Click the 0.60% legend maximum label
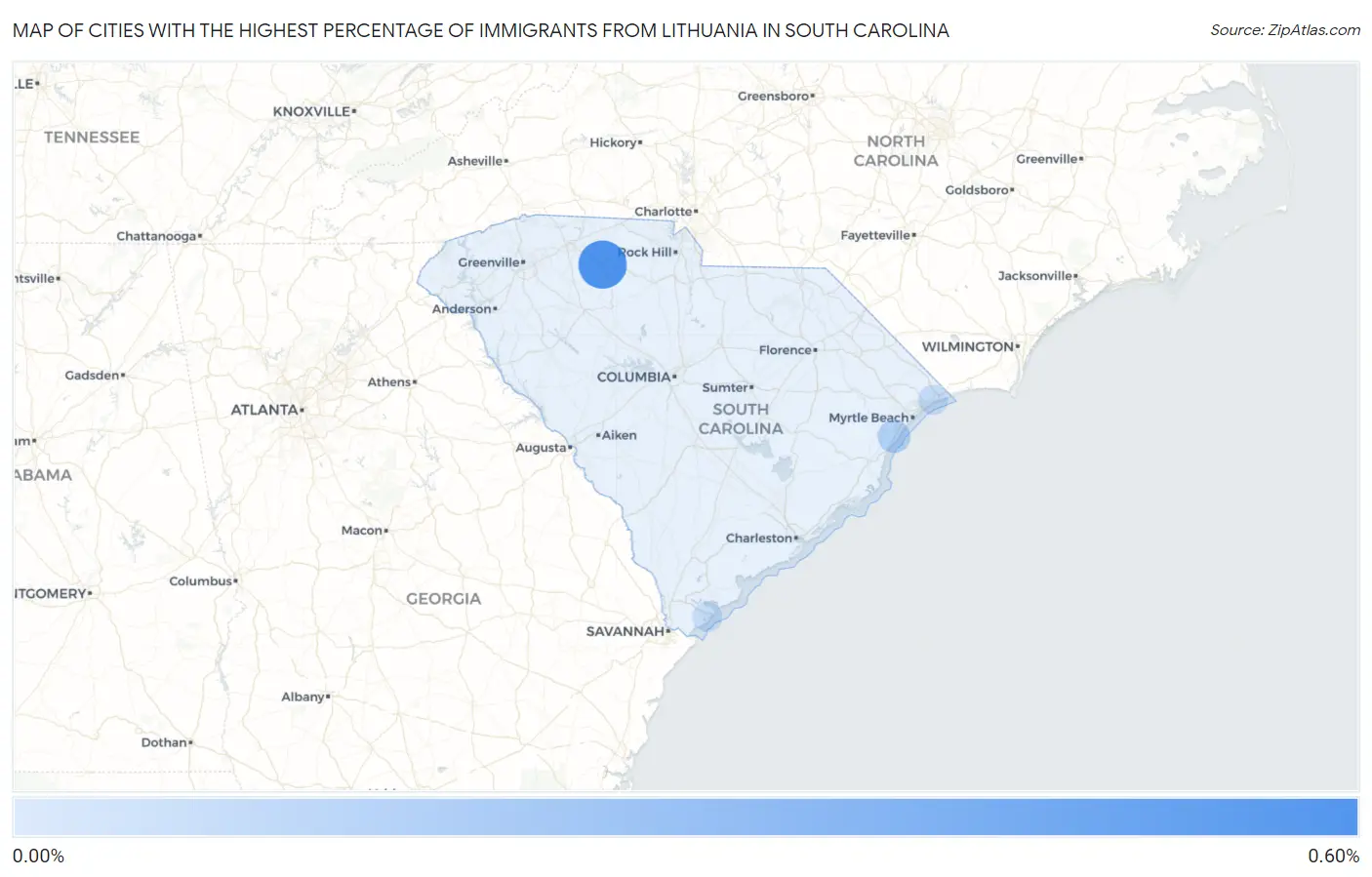This screenshot has height=877, width=1372. (1333, 857)
